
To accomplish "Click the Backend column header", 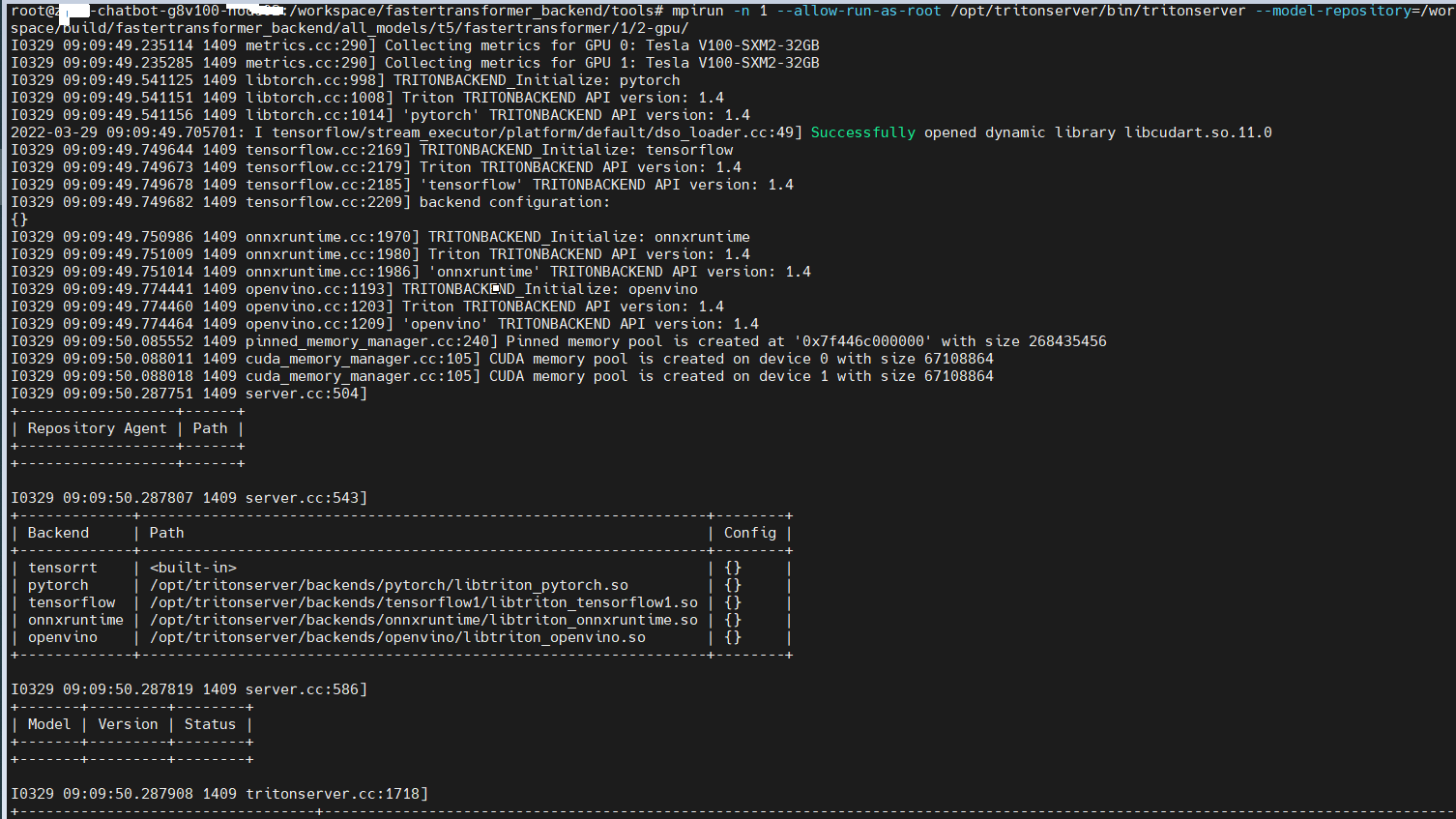I will [58, 532].
